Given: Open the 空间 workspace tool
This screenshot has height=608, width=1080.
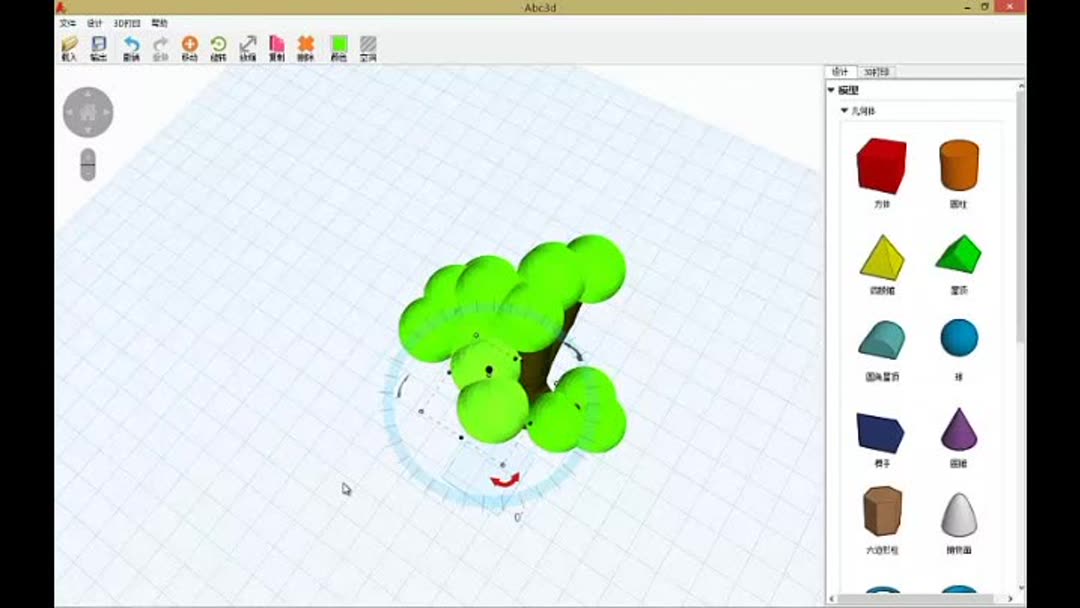Looking at the screenshot, I should (368, 45).
